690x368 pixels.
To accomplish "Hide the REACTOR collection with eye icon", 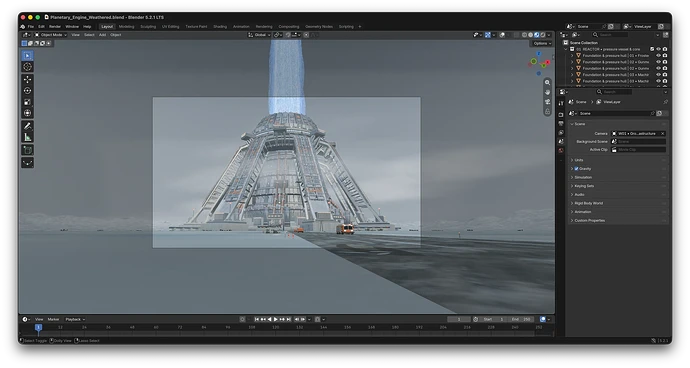I will [x=658, y=49].
